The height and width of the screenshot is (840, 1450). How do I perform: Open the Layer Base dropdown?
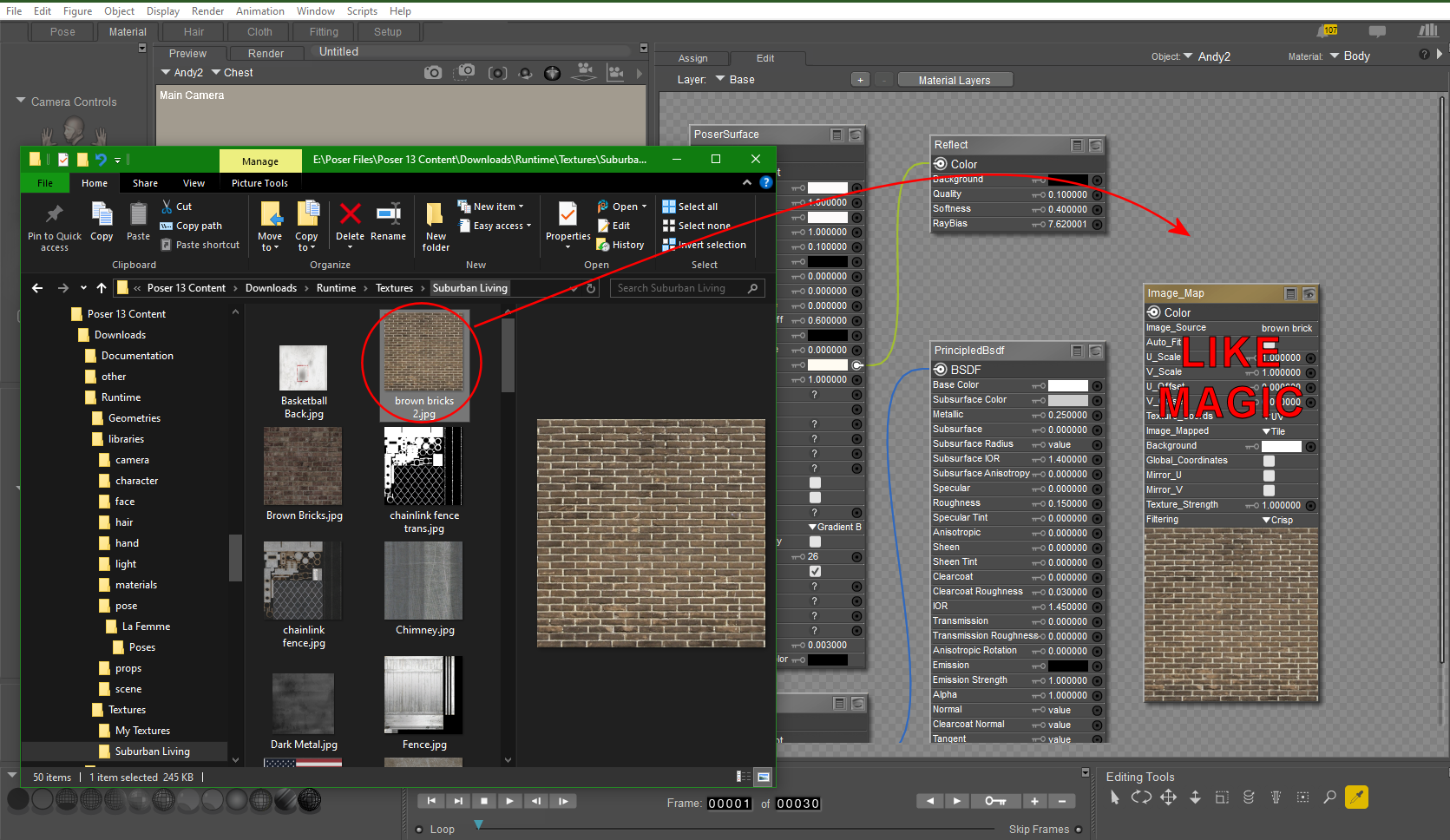(x=735, y=80)
